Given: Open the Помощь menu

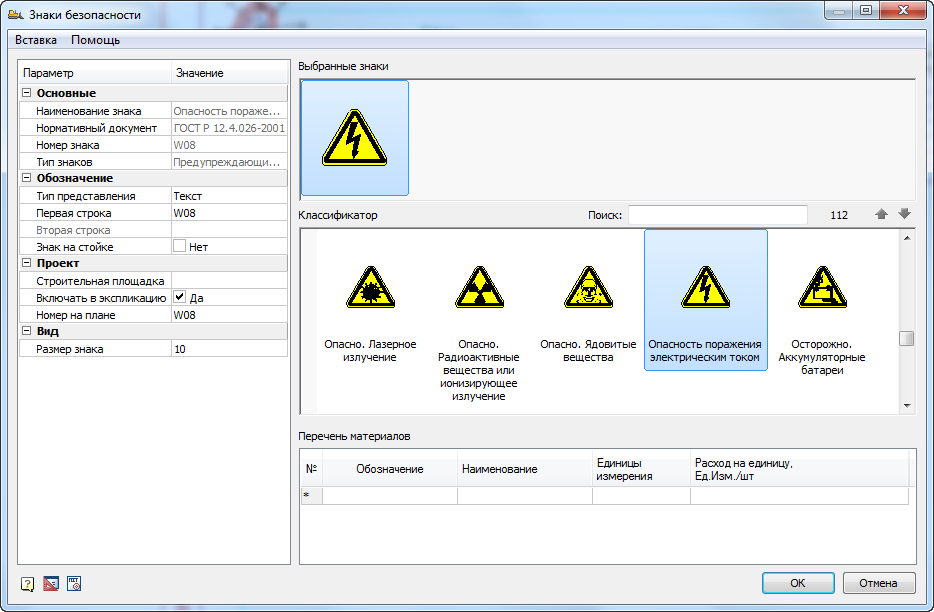Looking at the screenshot, I should tap(95, 40).
